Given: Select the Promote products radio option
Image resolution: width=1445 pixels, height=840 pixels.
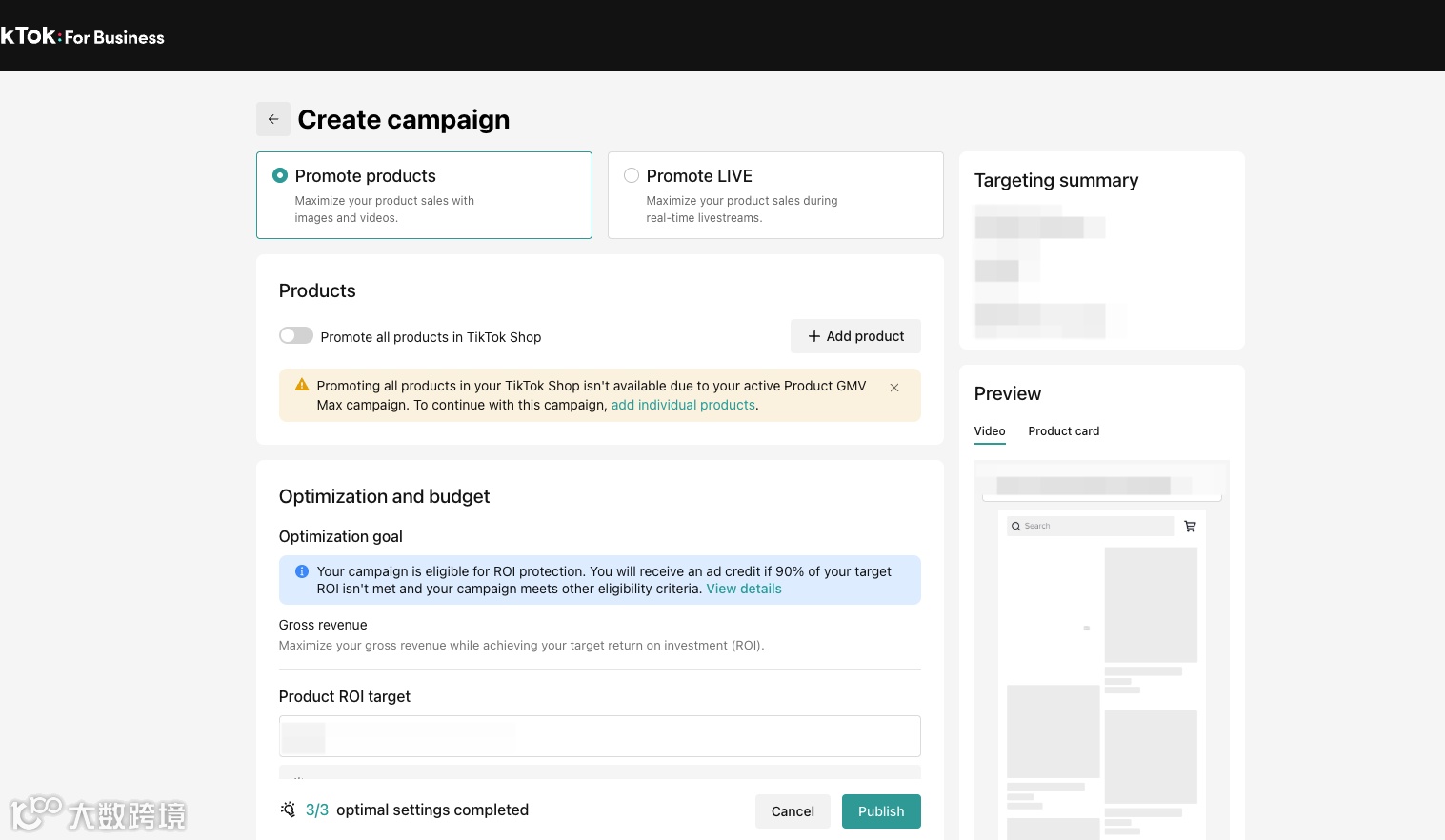Looking at the screenshot, I should point(280,175).
